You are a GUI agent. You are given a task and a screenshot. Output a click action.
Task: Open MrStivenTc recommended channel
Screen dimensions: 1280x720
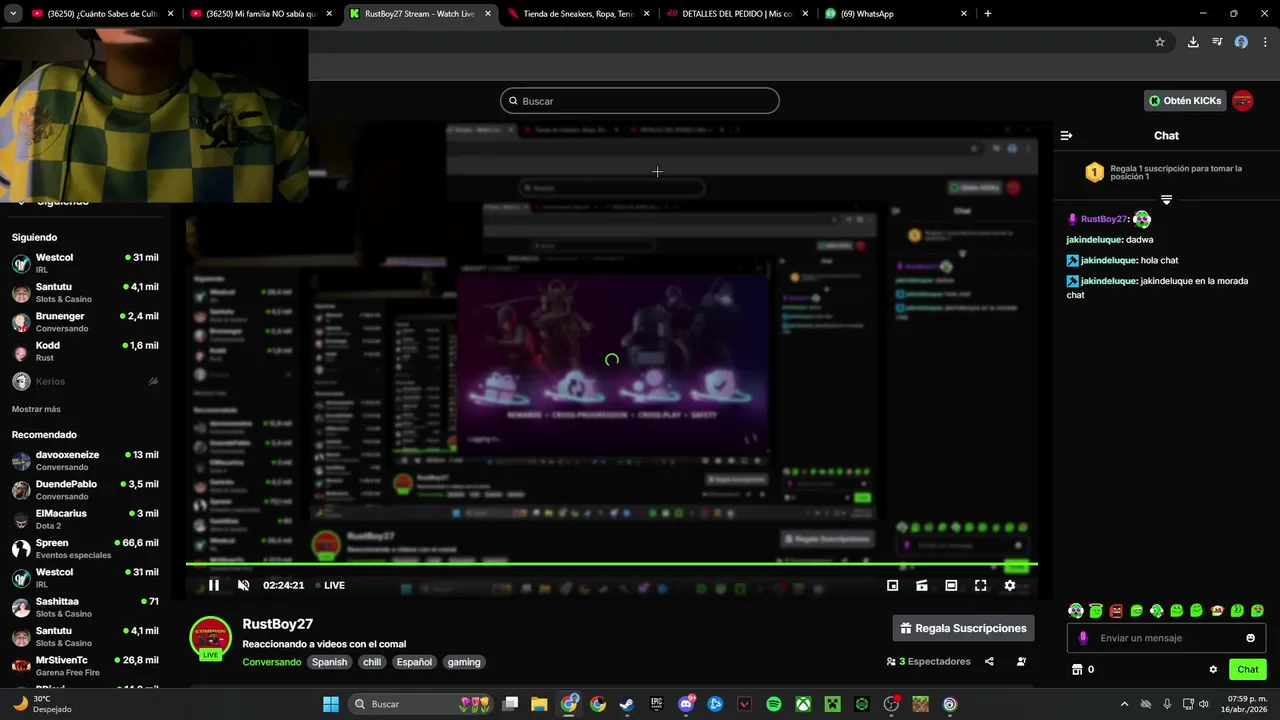tap(85, 666)
